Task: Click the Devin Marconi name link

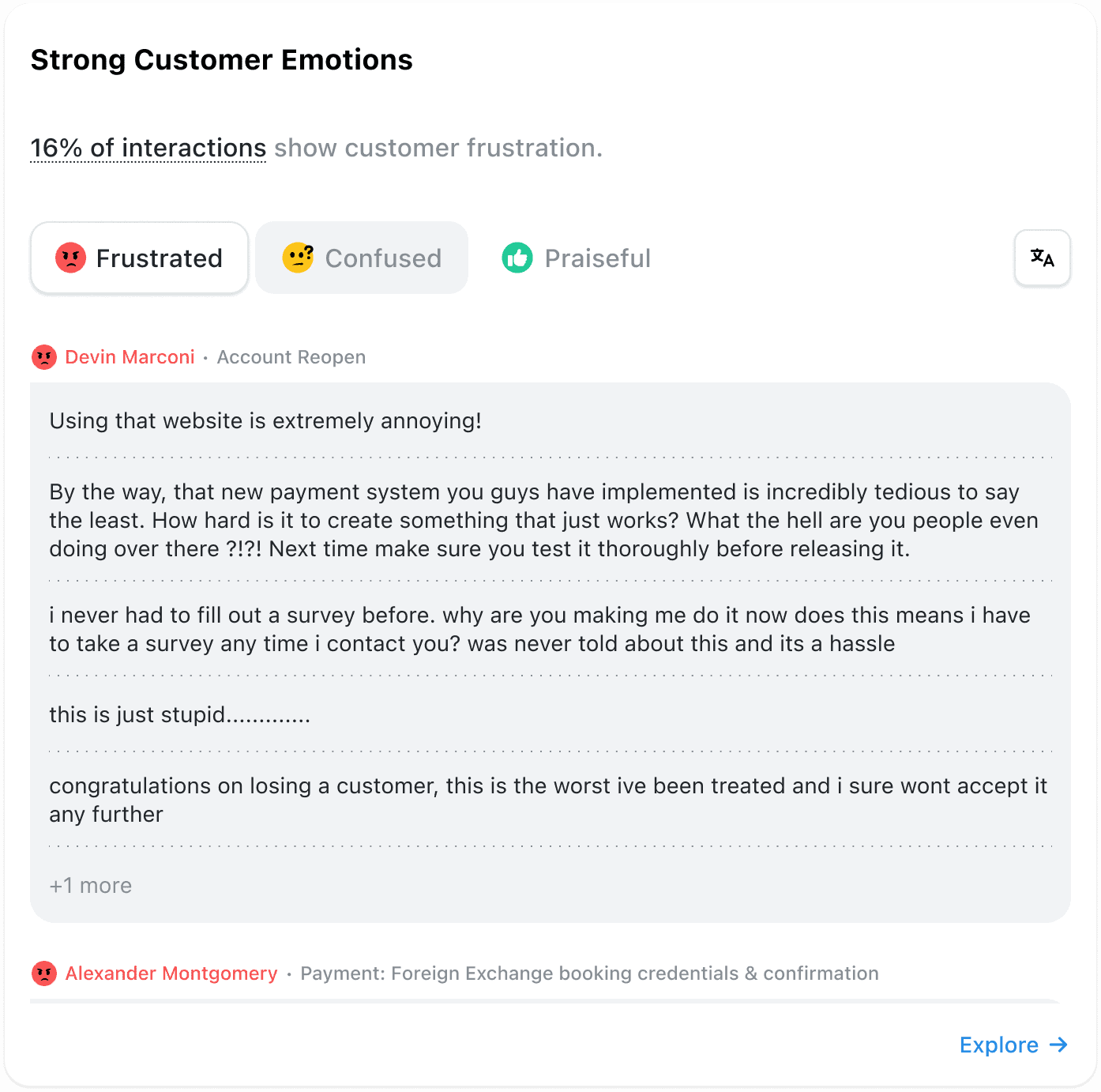Action: pyautogui.click(x=129, y=357)
